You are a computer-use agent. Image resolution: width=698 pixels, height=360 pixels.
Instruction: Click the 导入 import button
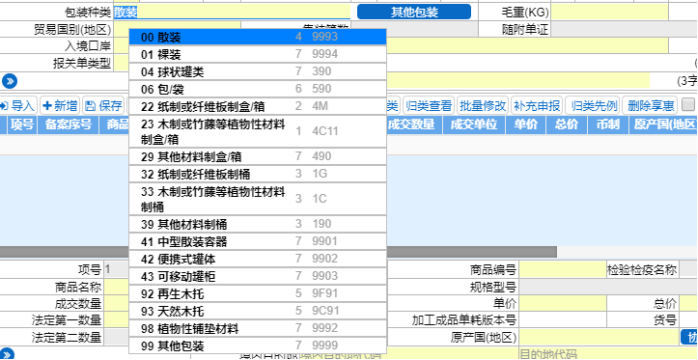18,105
